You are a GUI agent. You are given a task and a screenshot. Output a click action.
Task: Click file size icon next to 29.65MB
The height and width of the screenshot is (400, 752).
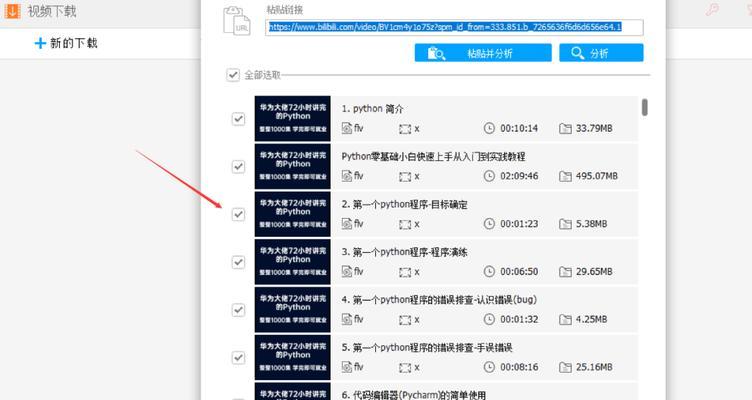pyautogui.click(x=565, y=272)
